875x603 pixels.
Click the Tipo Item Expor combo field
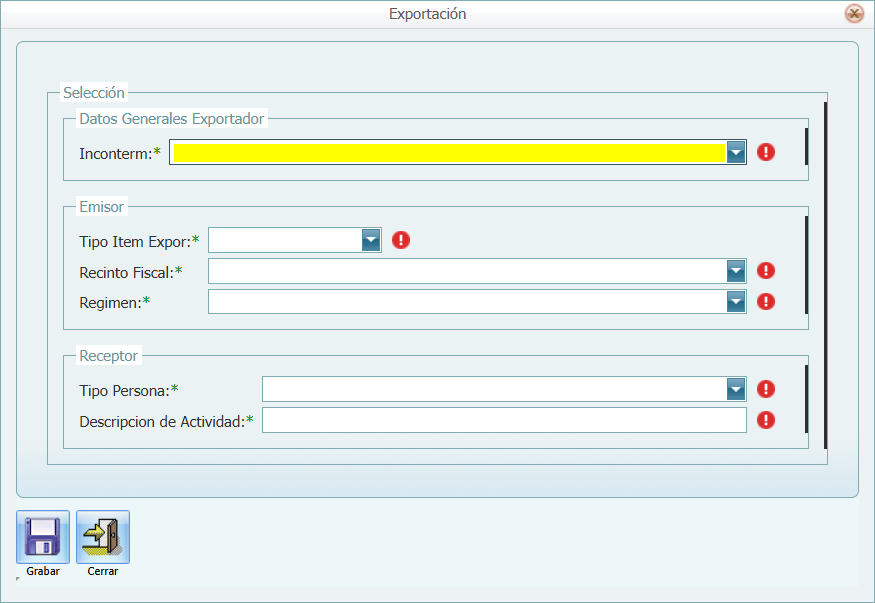pos(284,240)
